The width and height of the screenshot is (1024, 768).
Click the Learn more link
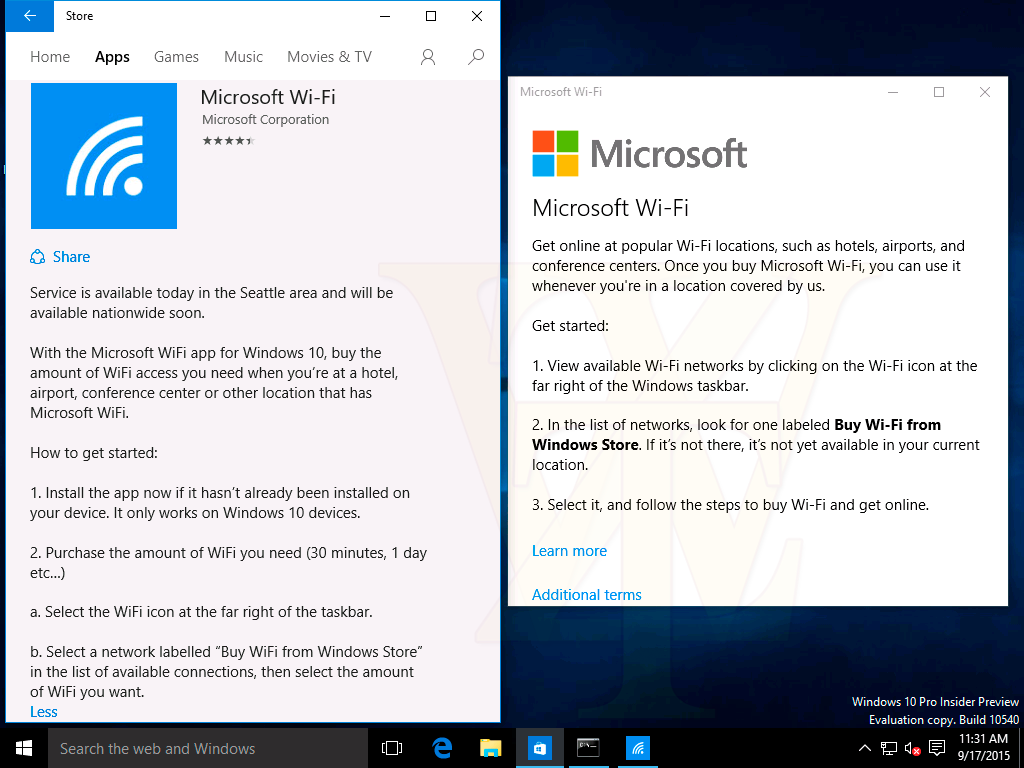click(x=569, y=551)
